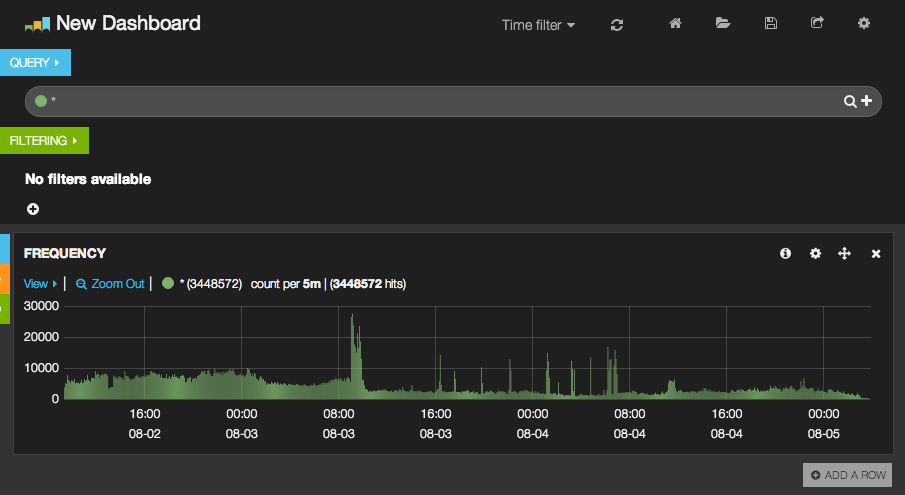Go to the home dashboard icon
The image size is (905, 495).
pyautogui.click(x=675, y=23)
